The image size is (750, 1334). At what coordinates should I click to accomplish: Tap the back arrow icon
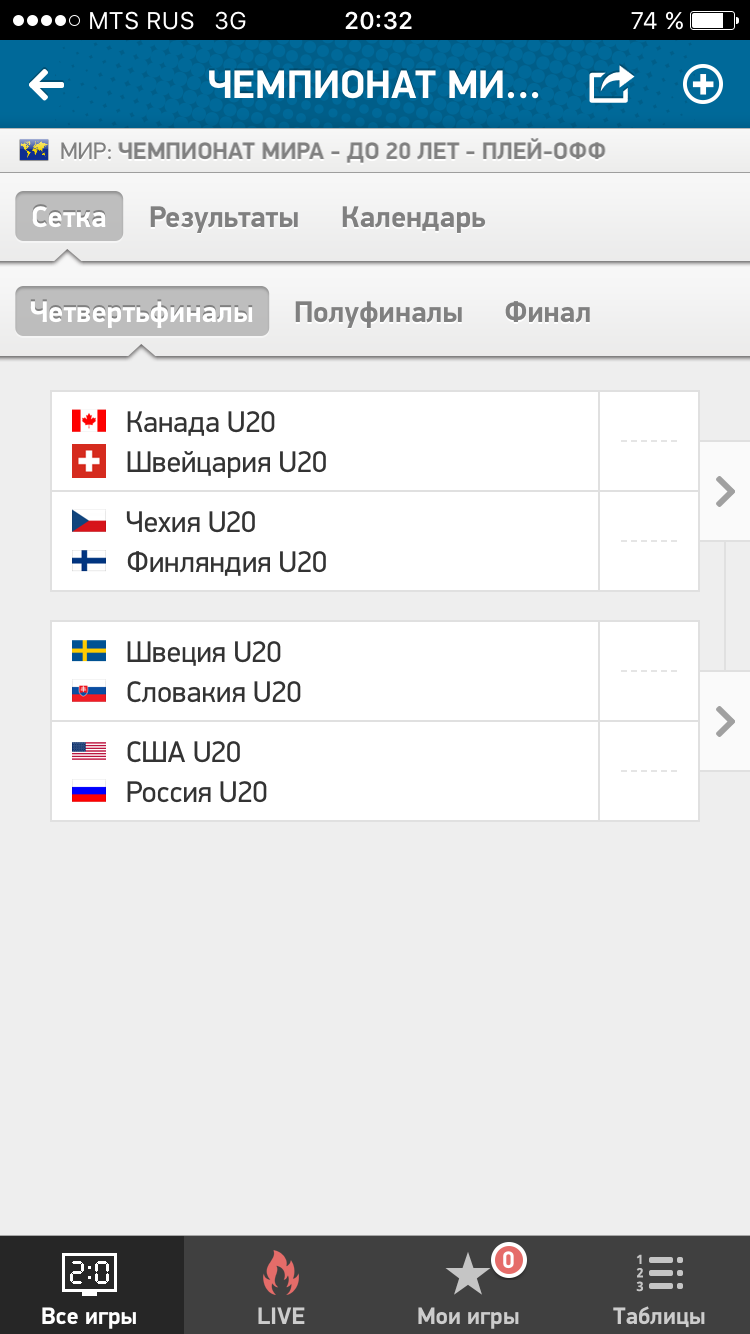tap(46, 85)
